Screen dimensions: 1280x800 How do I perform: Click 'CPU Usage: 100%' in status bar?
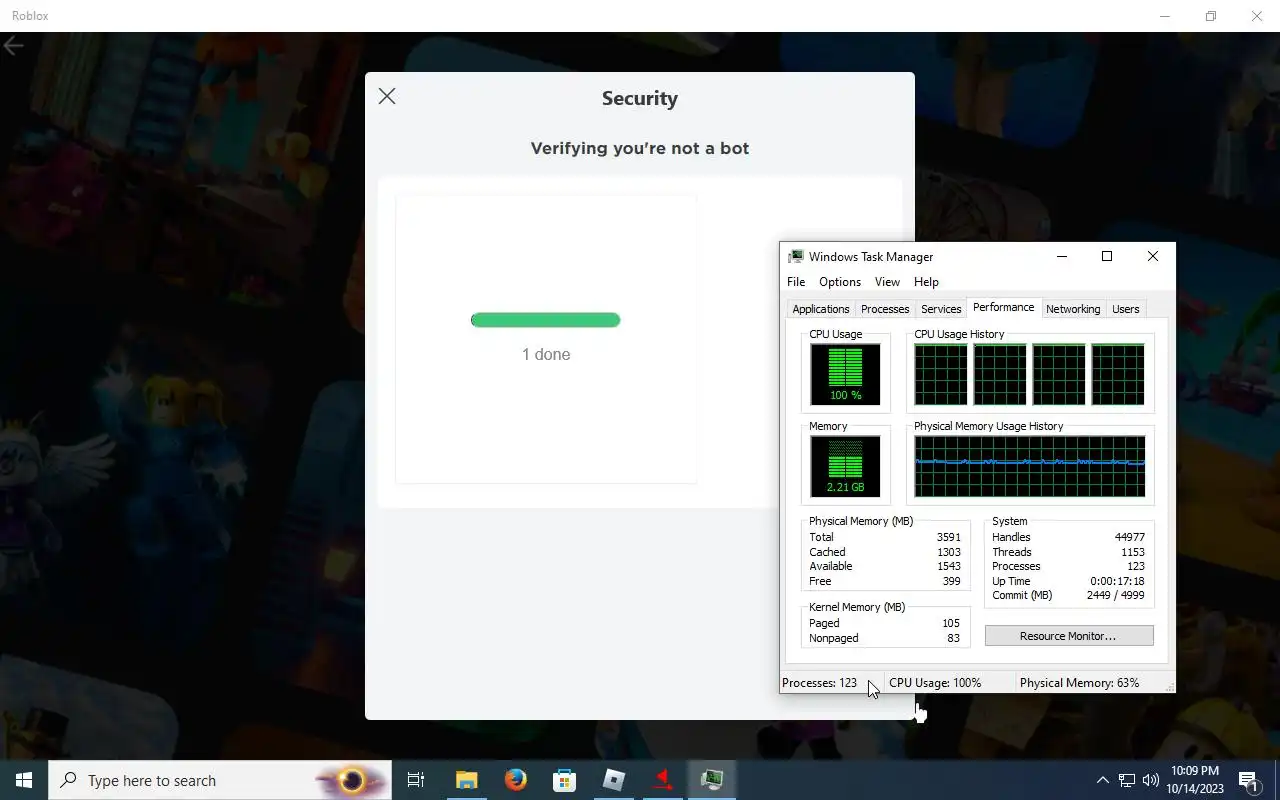tap(935, 683)
